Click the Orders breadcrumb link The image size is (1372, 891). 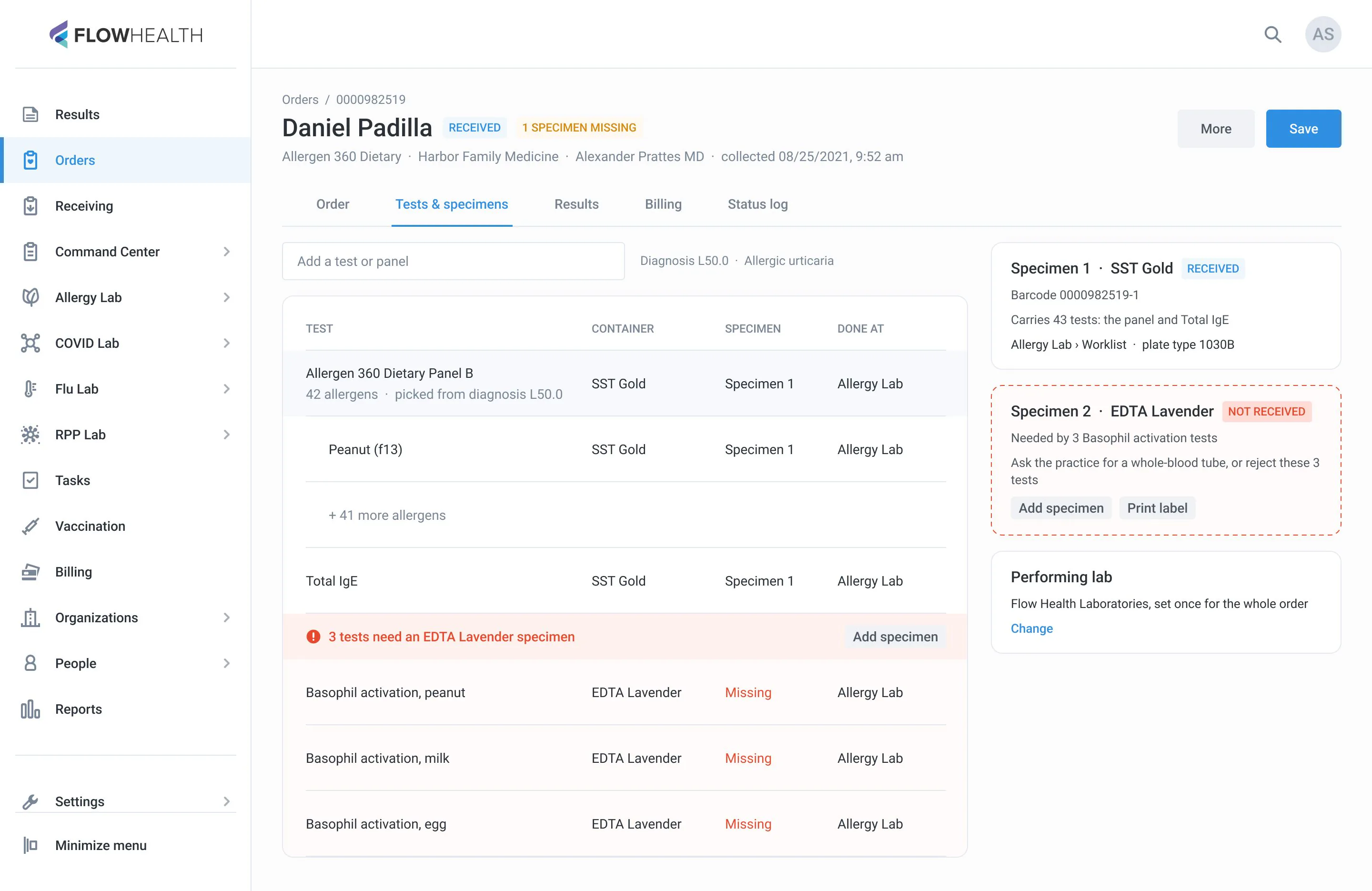point(300,99)
